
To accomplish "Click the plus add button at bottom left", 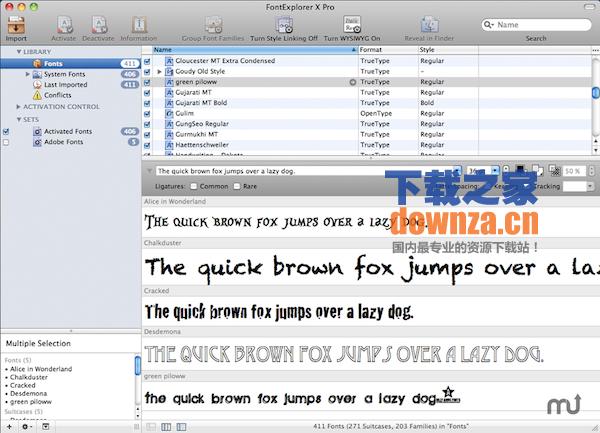I will pyautogui.click(x=9, y=426).
